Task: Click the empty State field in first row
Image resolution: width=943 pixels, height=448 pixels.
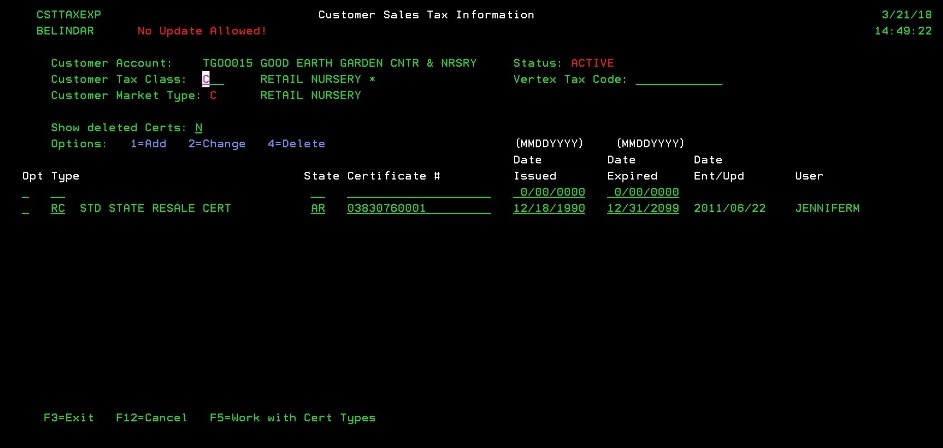Action: click(x=317, y=192)
